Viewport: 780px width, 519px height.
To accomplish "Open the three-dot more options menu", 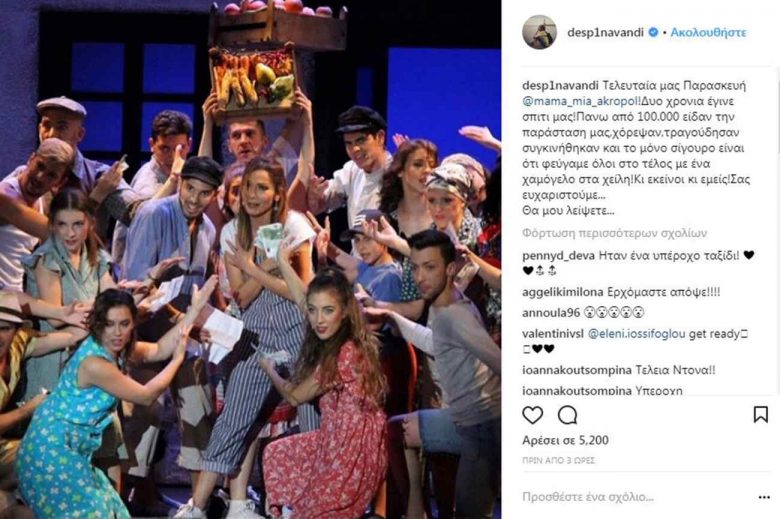I will (764, 497).
